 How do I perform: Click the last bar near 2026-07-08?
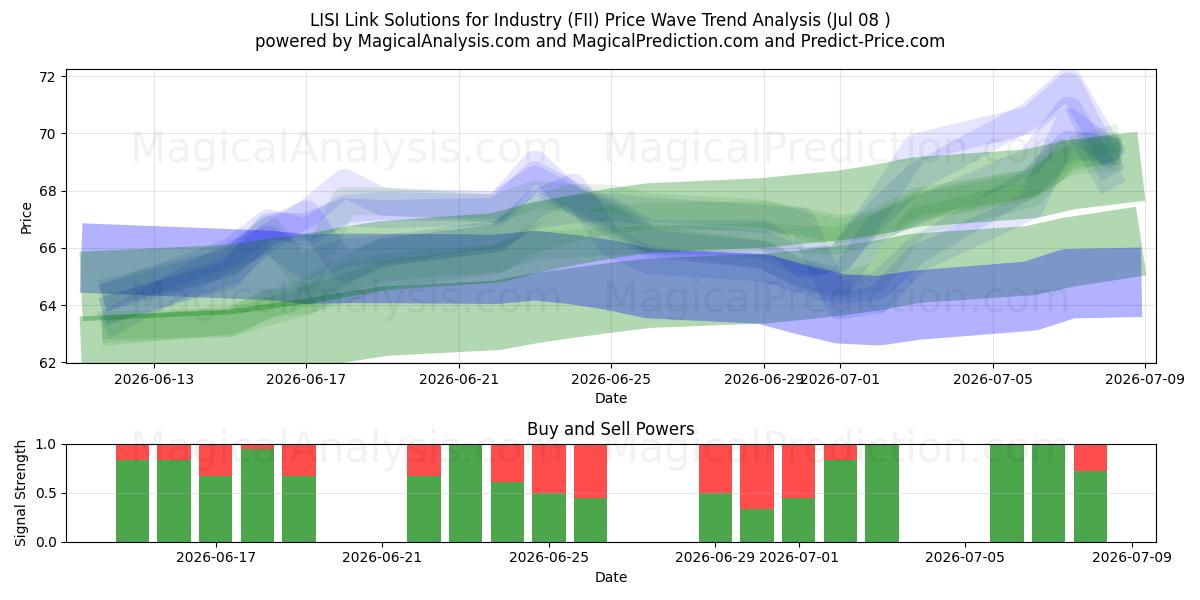click(1090, 493)
